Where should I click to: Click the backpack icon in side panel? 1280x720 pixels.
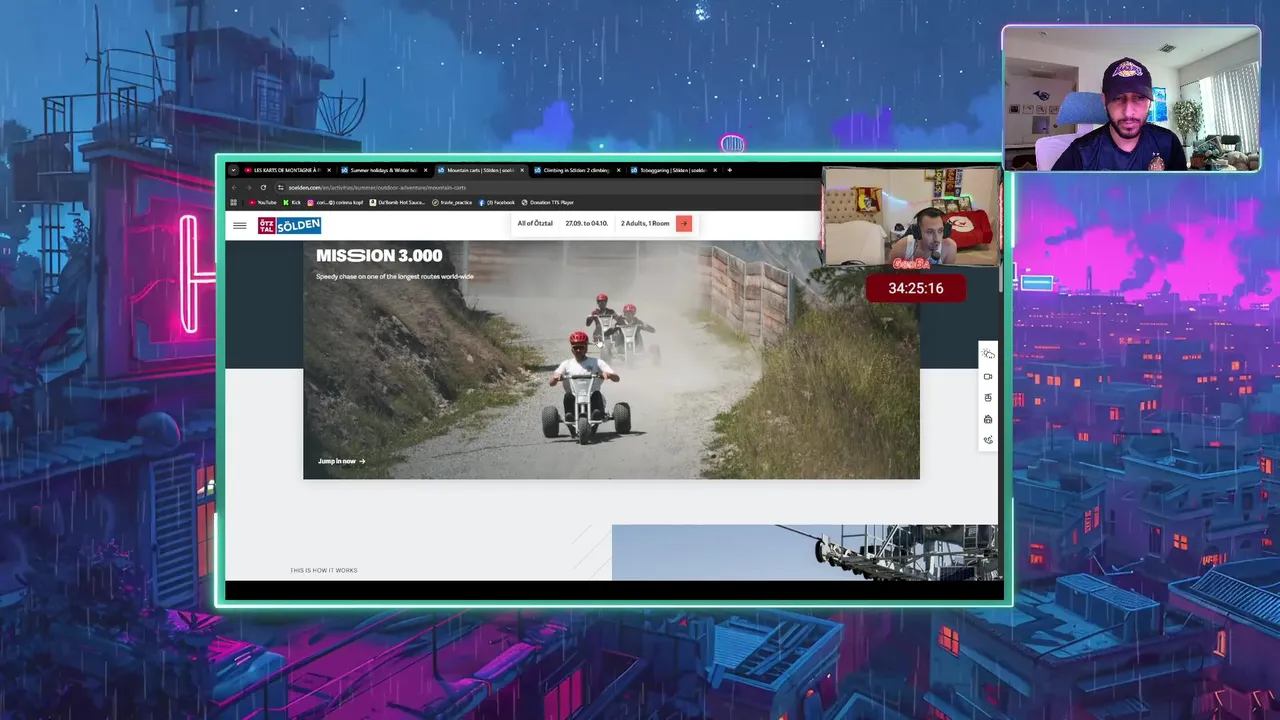[988, 419]
